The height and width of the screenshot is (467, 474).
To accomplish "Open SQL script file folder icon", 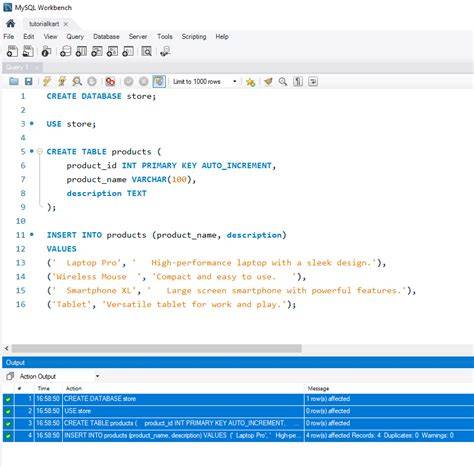I will point(14,81).
